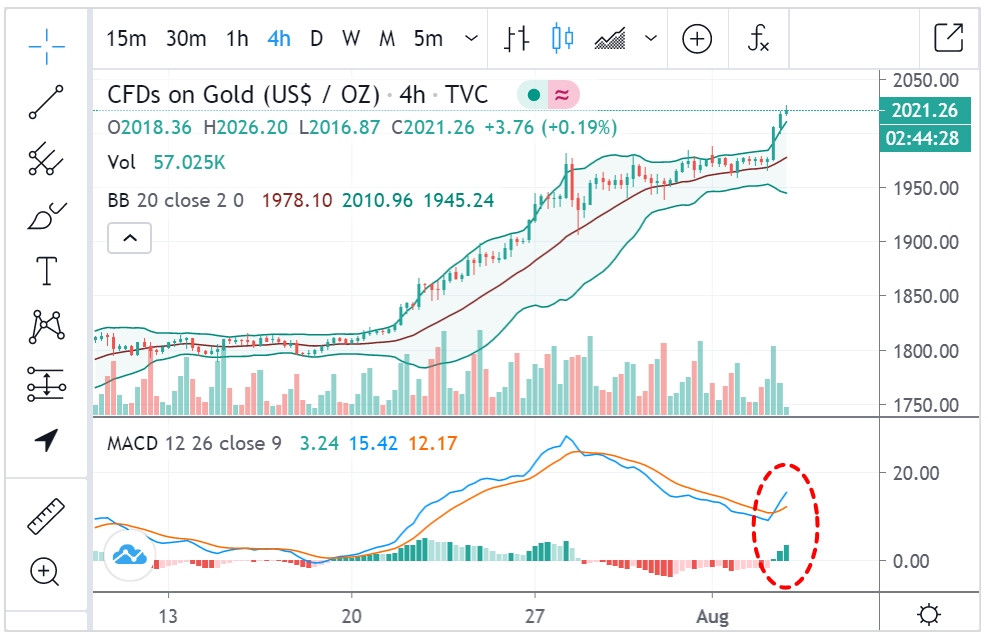This screenshot has width=988, height=639.
Task: Collapse the indicator legend chevron
Action: (x=129, y=238)
